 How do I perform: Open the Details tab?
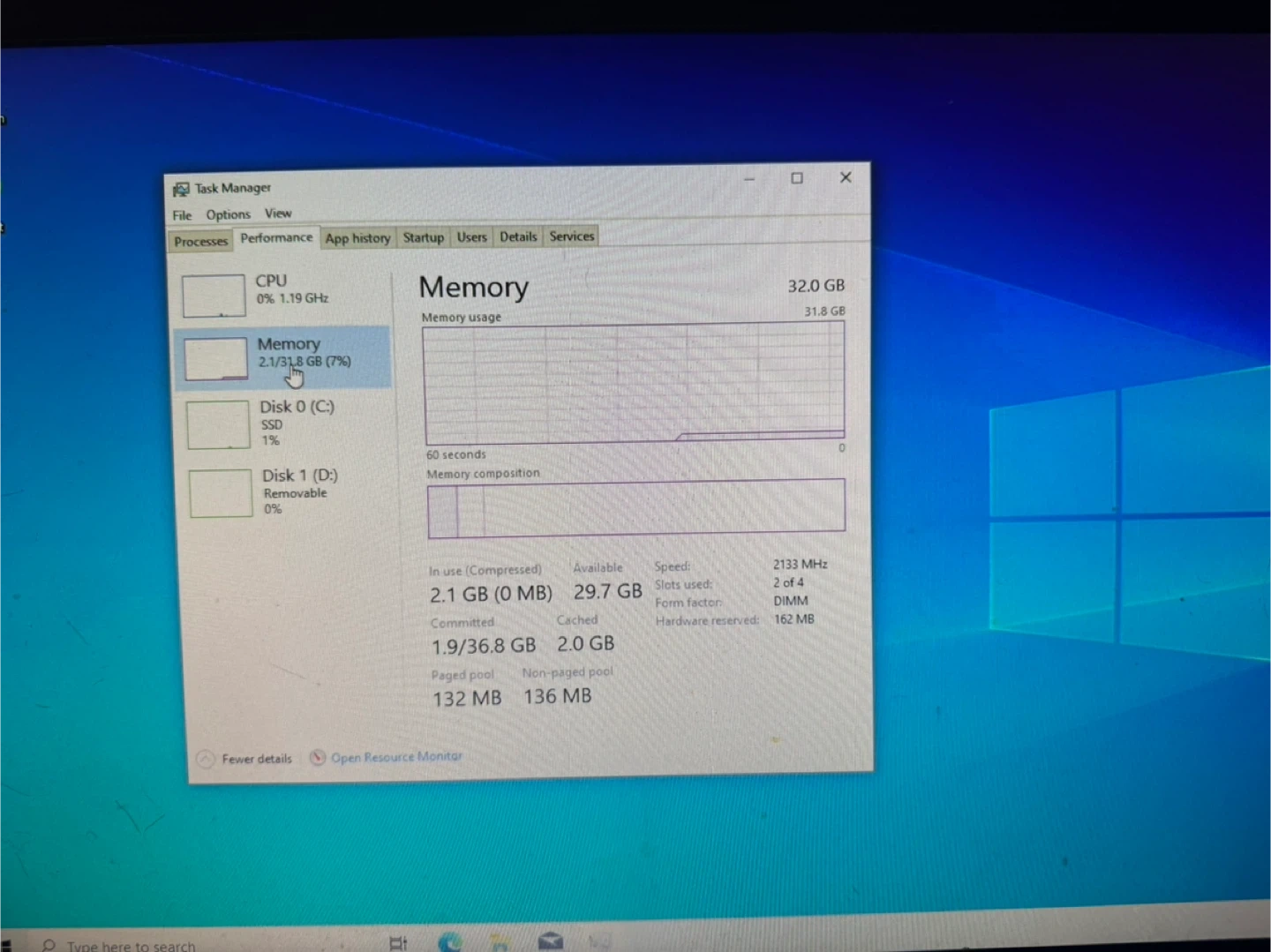(518, 236)
